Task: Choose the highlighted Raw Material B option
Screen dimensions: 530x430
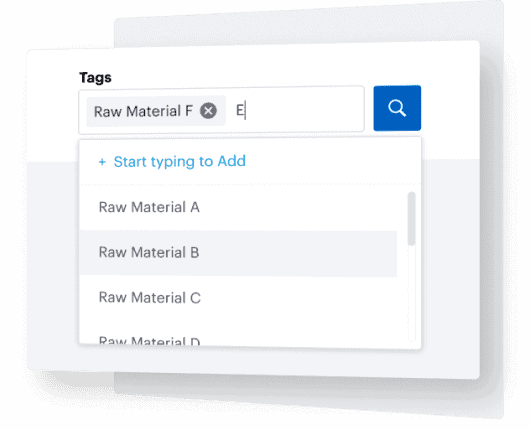Action: tap(238, 253)
